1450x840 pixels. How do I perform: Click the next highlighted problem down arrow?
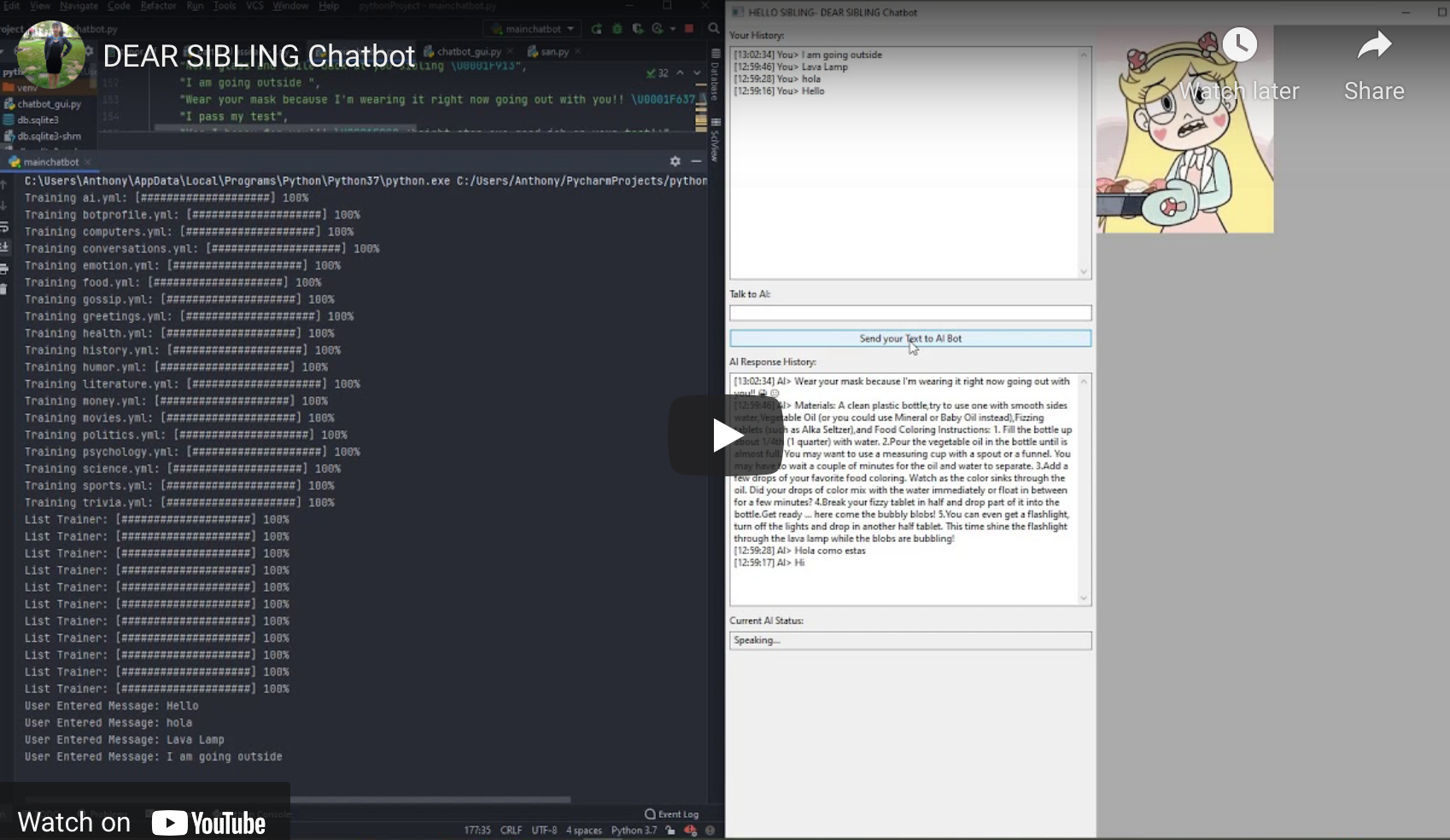click(697, 73)
